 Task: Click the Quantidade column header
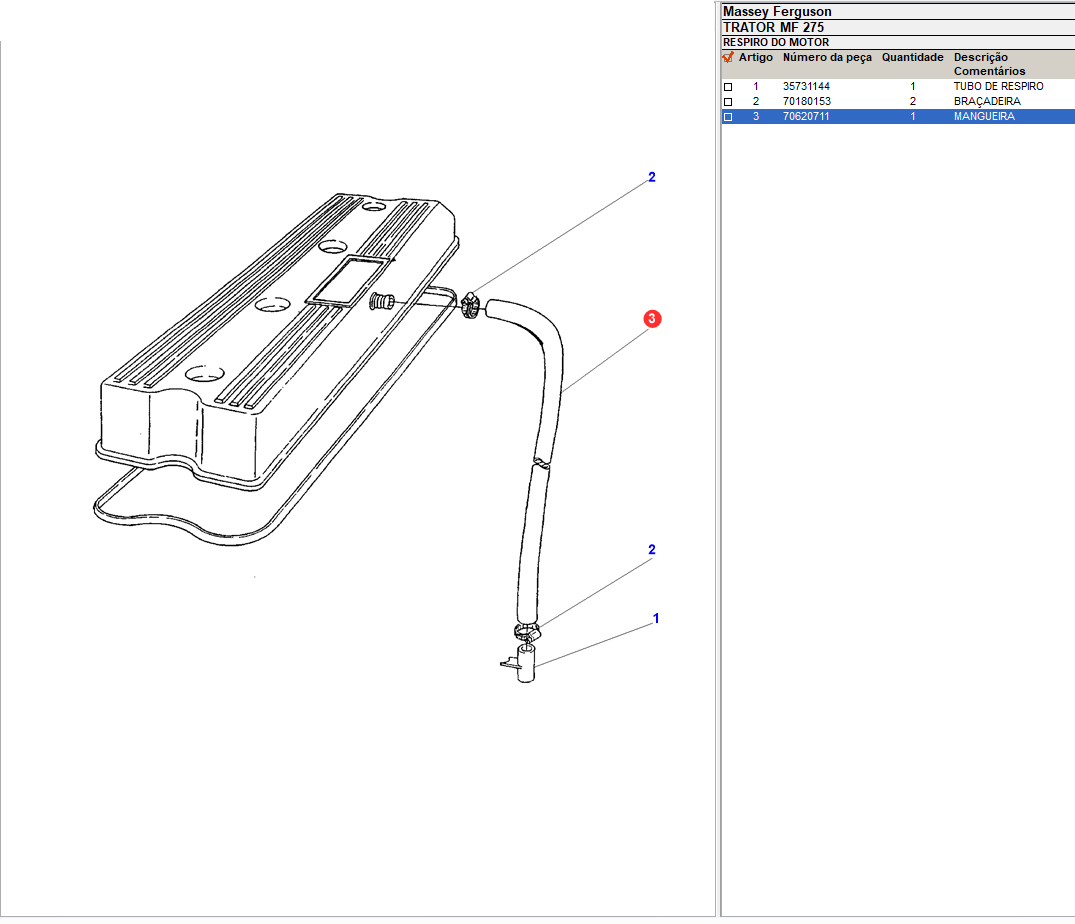coord(912,58)
